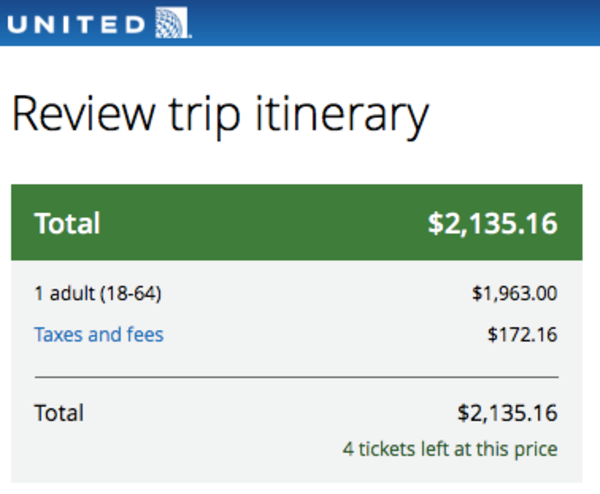This screenshot has width=600, height=494.
Task: Click the (18-64) age range text
Action: click(133, 294)
